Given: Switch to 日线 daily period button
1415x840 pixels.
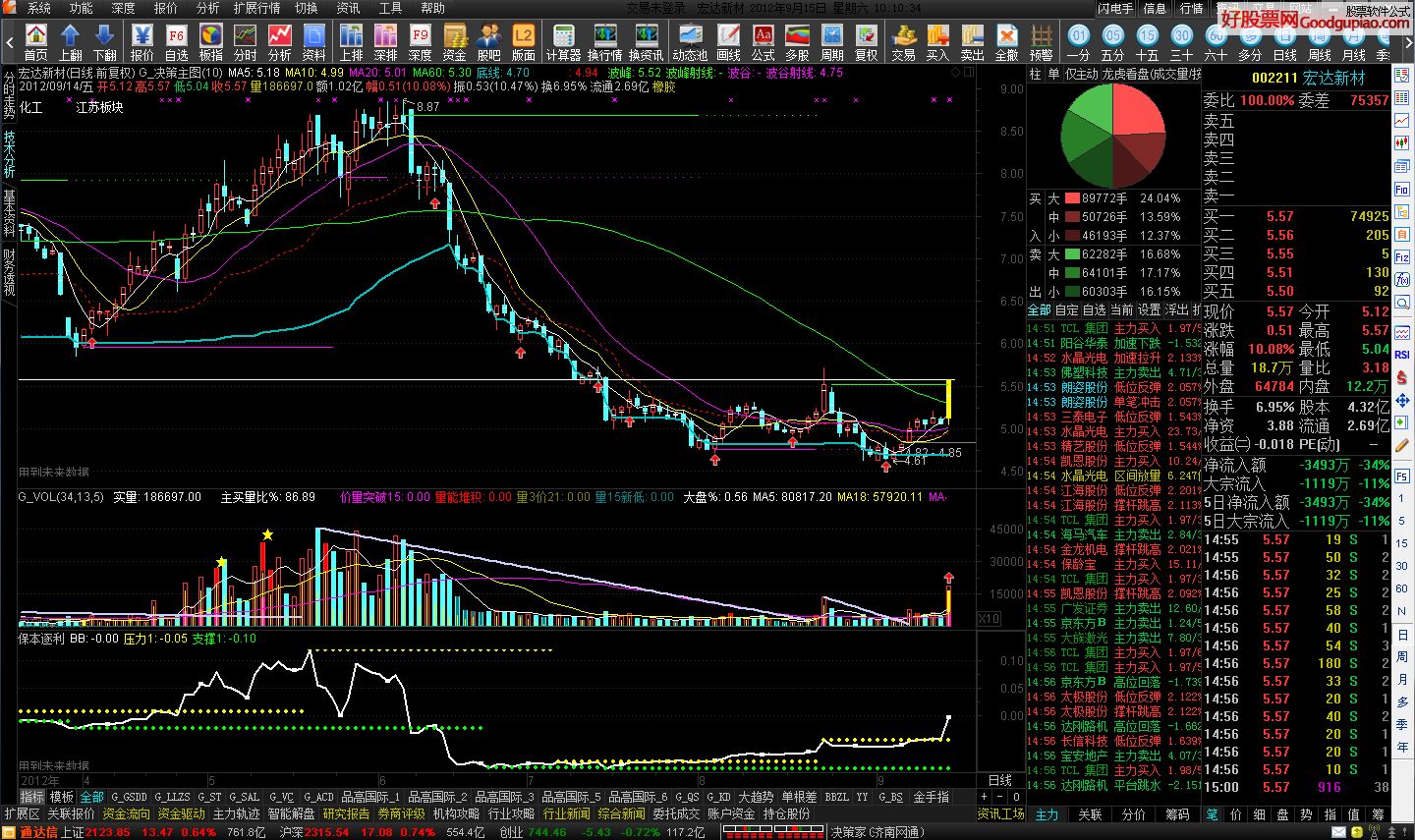Looking at the screenshot, I should click(1285, 42).
